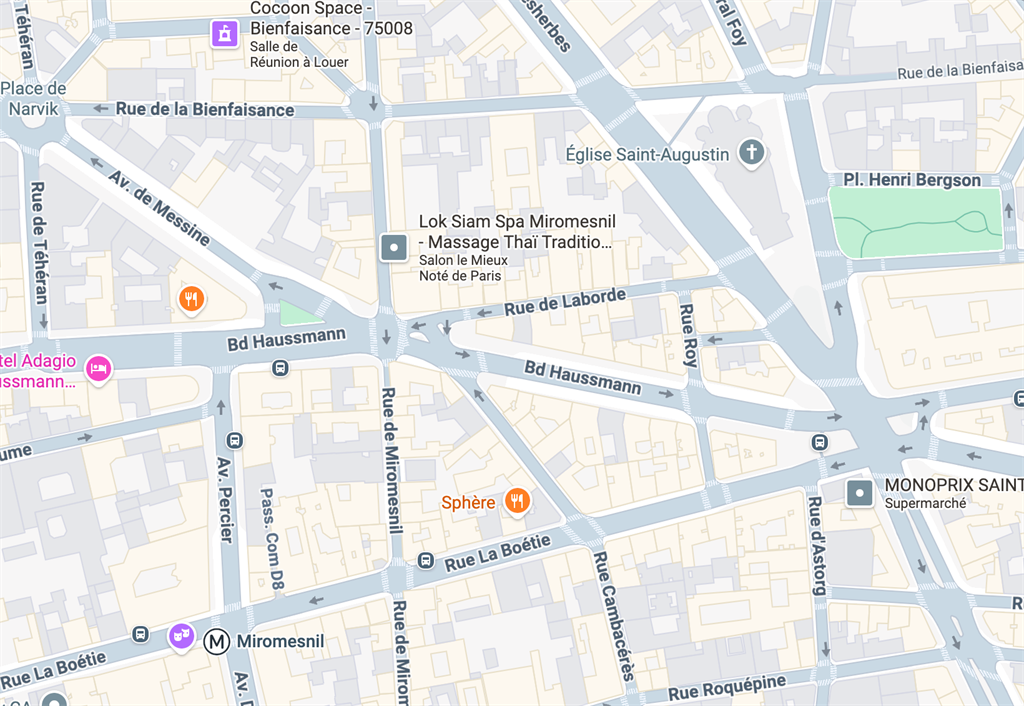This screenshot has width=1024, height=706.
Task: Select the orange restaurant pin near Av. de Messine
Action: (x=191, y=299)
